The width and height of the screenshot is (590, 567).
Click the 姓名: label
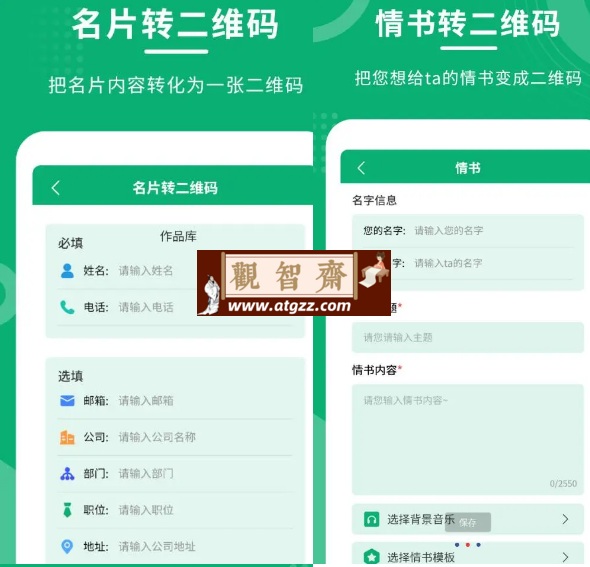pos(96,271)
